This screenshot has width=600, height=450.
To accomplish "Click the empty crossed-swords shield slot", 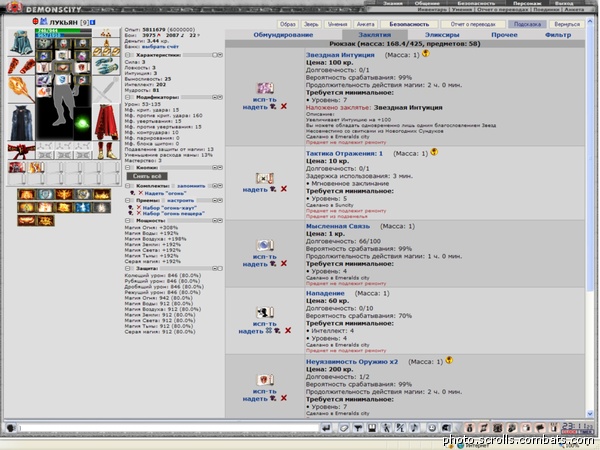I will click(x=106, y=90).
